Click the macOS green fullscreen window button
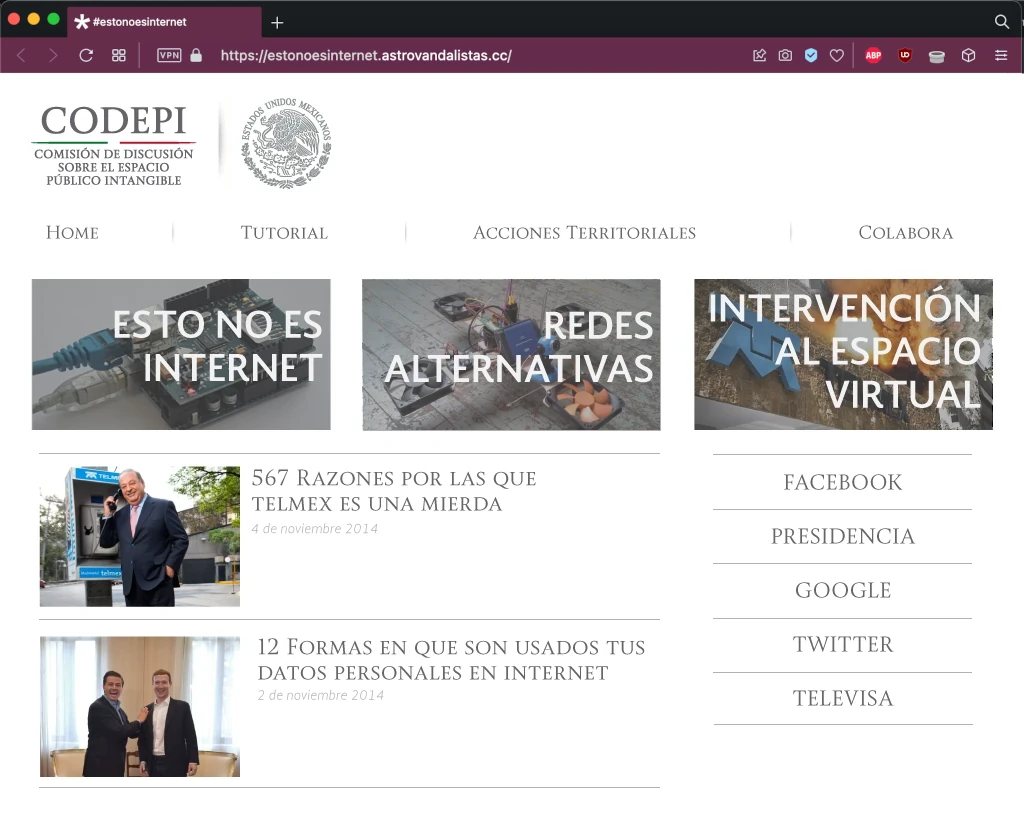Image resolution: width=1024 pixels, height=813 pixels. click(54, 20)
